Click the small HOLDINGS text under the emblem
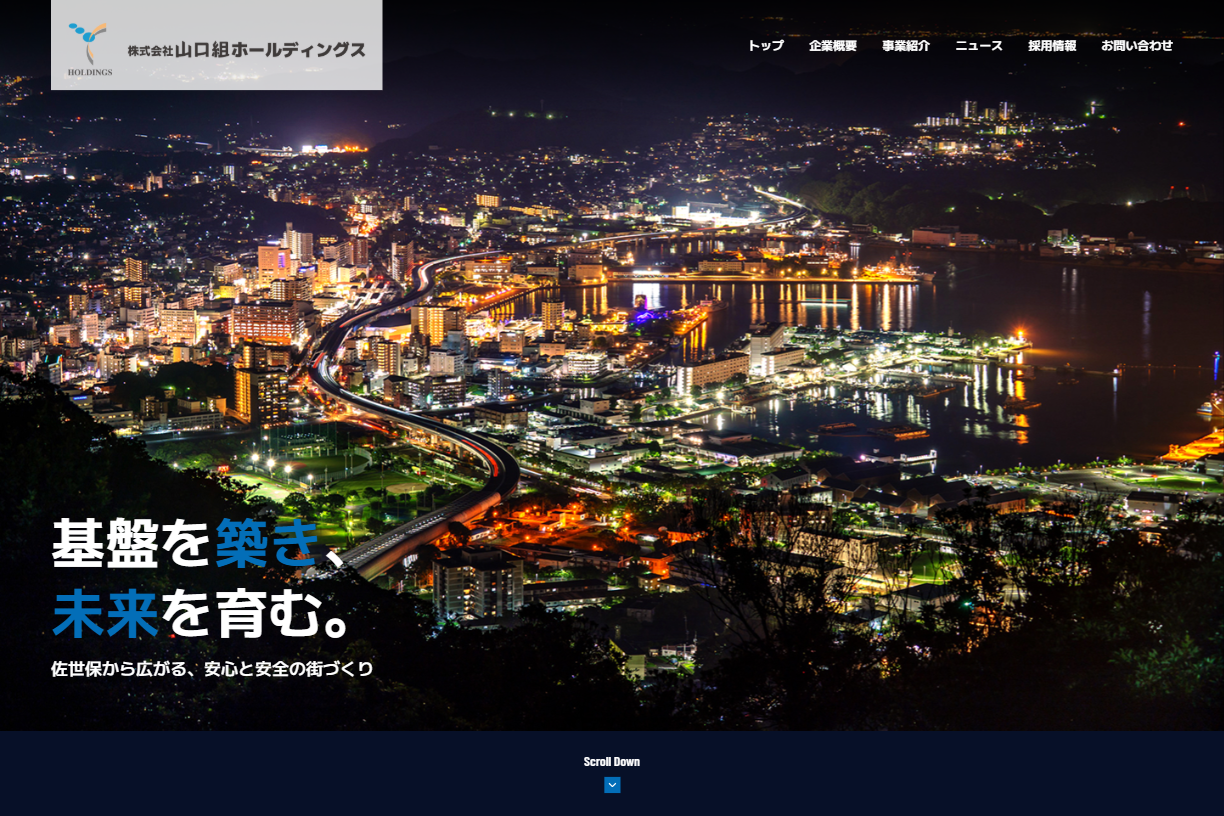This screenshot has height=816, width=1224. click(x=90, y=72)
